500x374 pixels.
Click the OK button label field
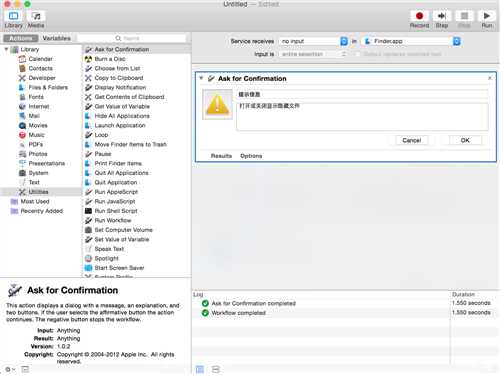[465, 140]
